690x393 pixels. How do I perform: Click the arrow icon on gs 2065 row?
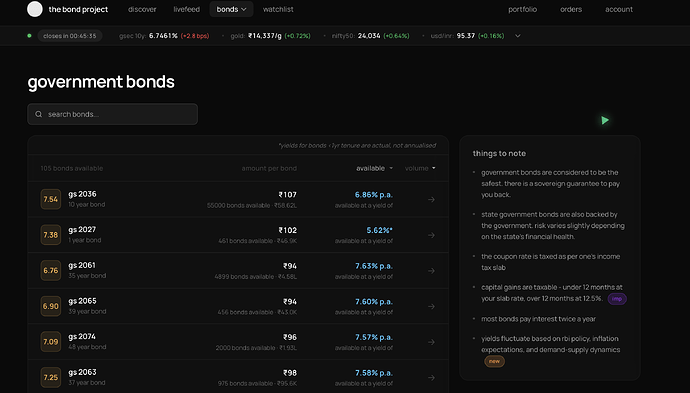click(x=431, y=306)
